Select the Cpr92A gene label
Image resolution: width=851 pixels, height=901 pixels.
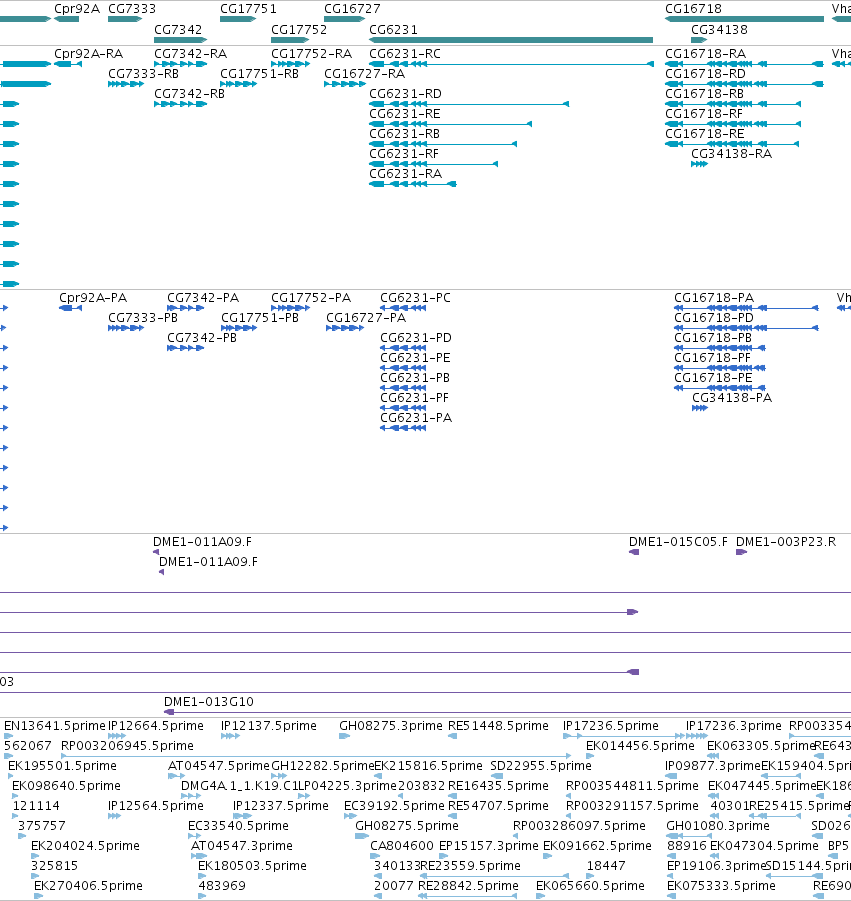point(77,9)
